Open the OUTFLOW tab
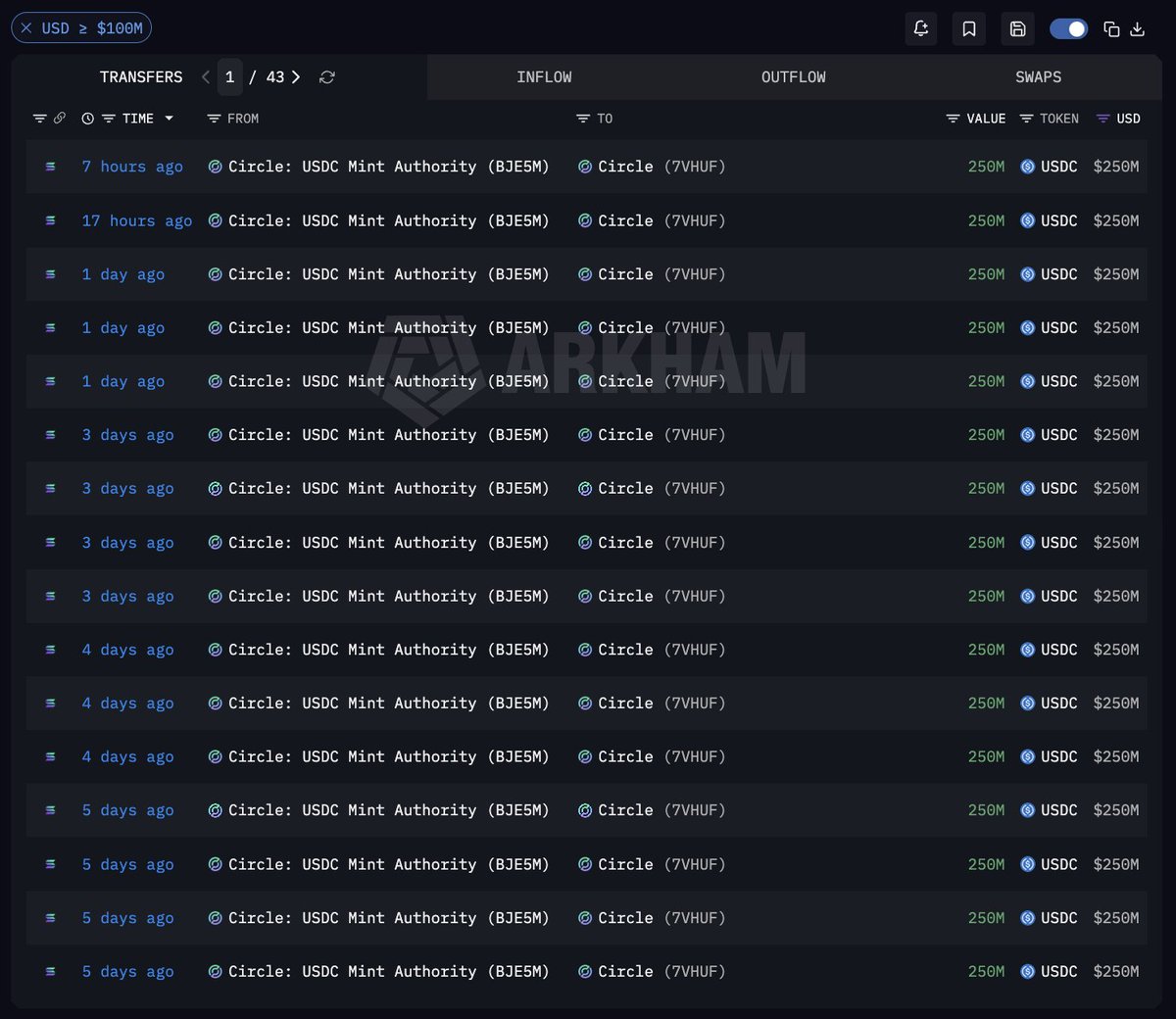 click(793, 76)
